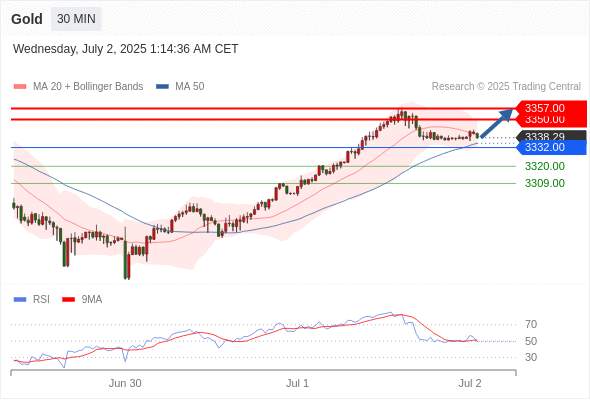The image size is (590, 400).
Task: Click the MA 50 blue legend swatch
Action: (162, 87)
